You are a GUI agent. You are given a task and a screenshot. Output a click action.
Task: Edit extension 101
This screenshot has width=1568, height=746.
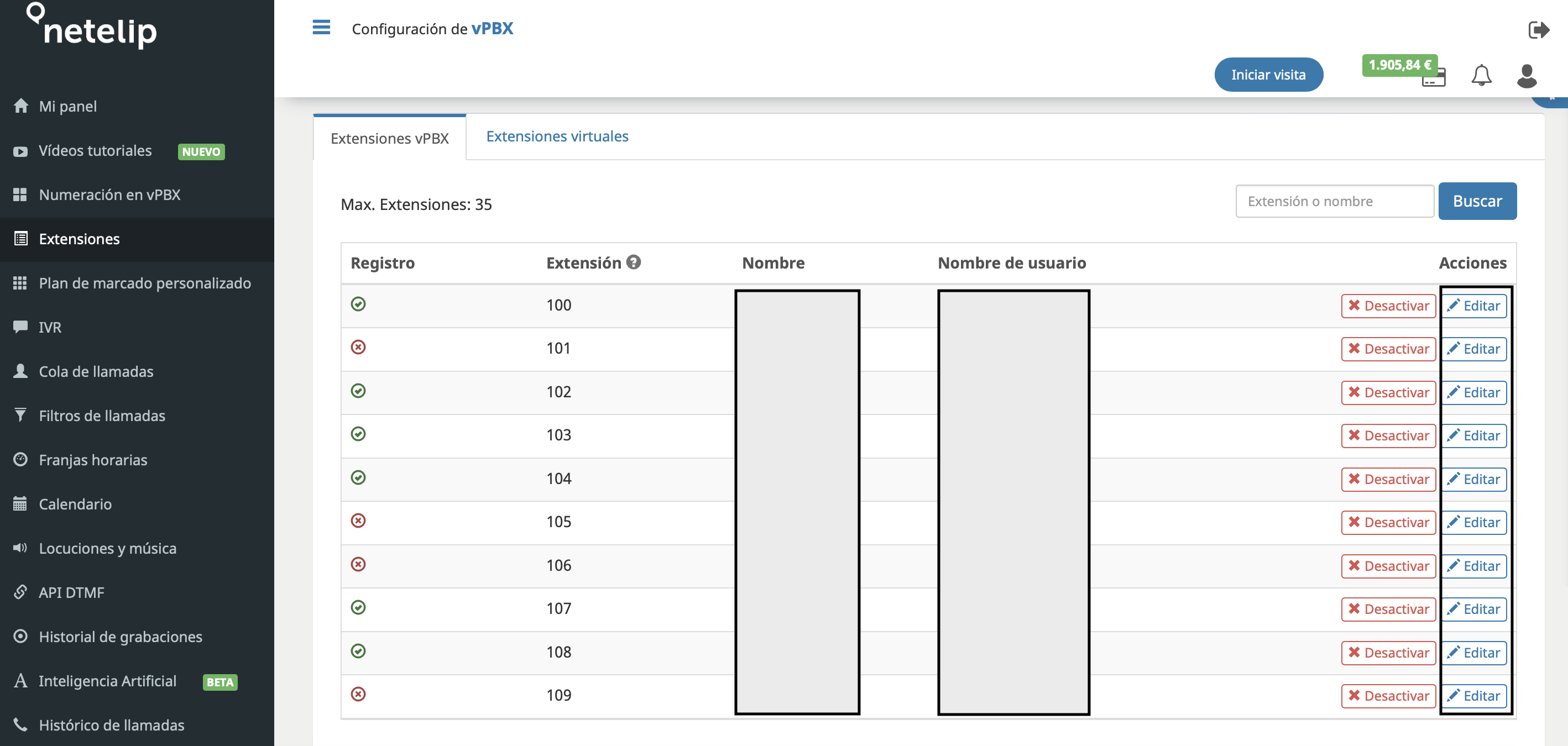1473,349
